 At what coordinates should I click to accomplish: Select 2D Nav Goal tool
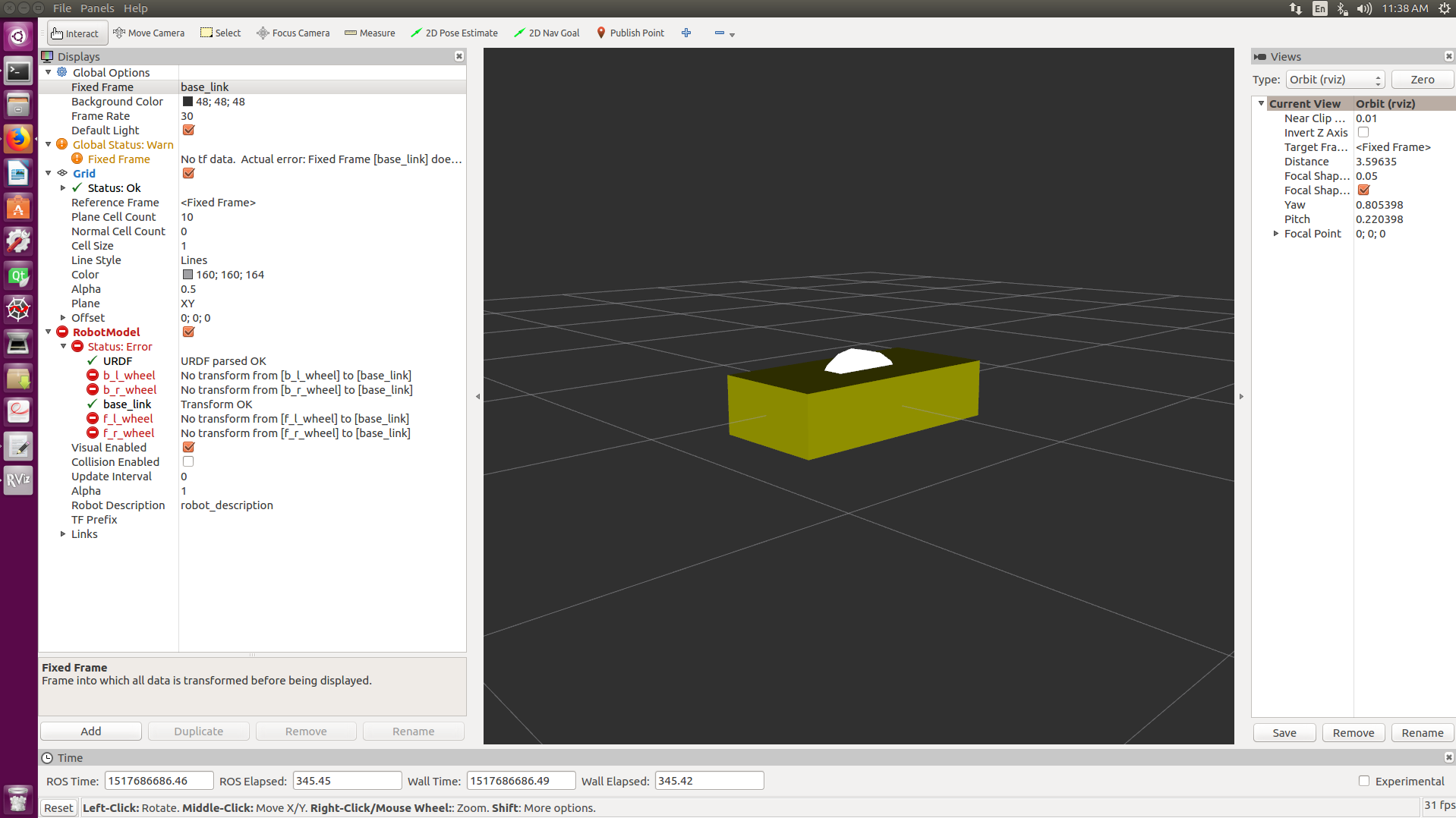pos(547,33)
